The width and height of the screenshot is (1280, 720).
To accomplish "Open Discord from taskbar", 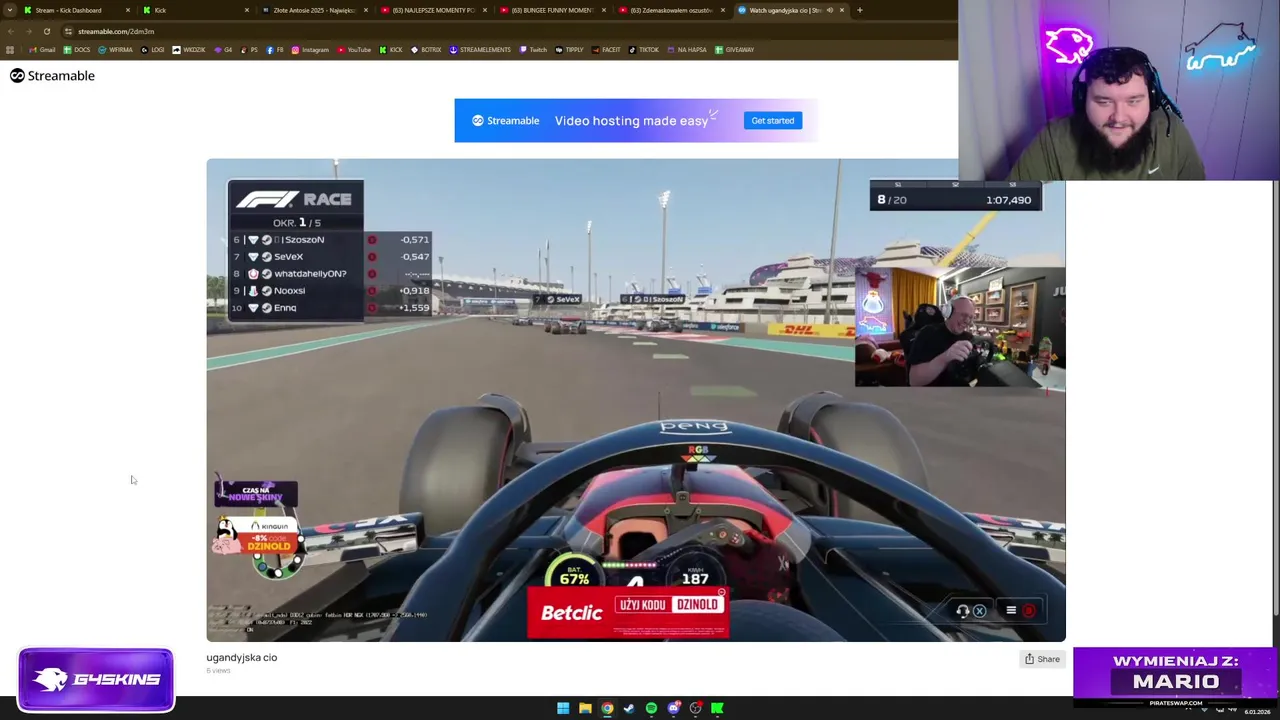I will 673,708.
